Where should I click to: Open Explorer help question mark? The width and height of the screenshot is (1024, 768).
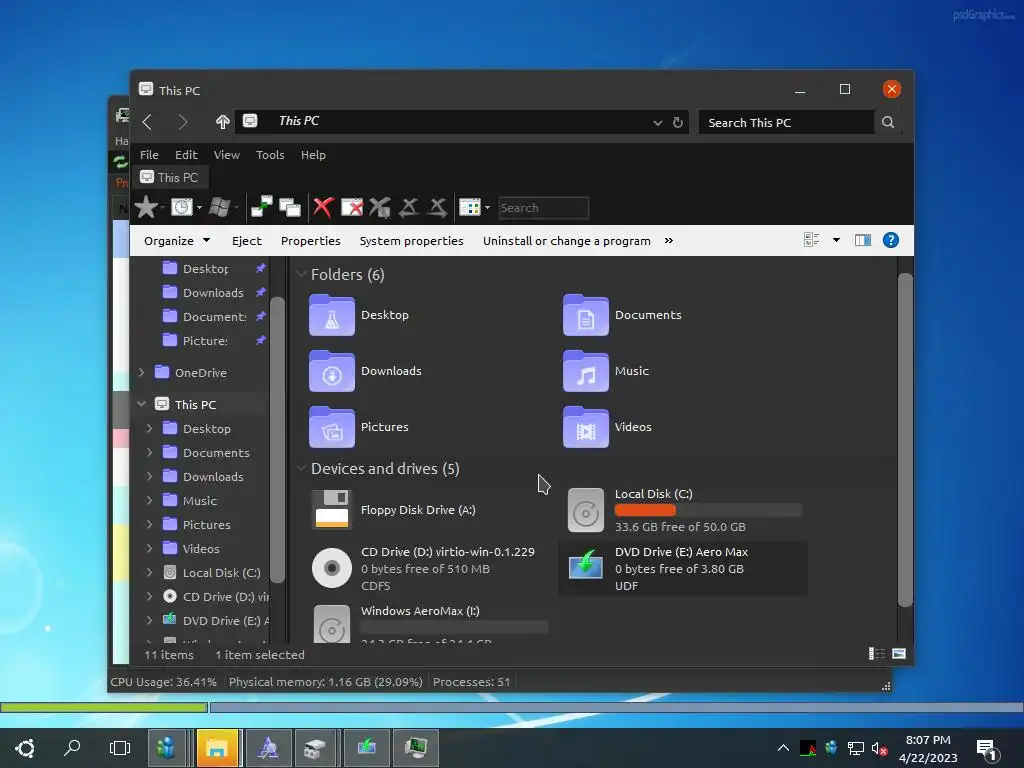[891, 240]
